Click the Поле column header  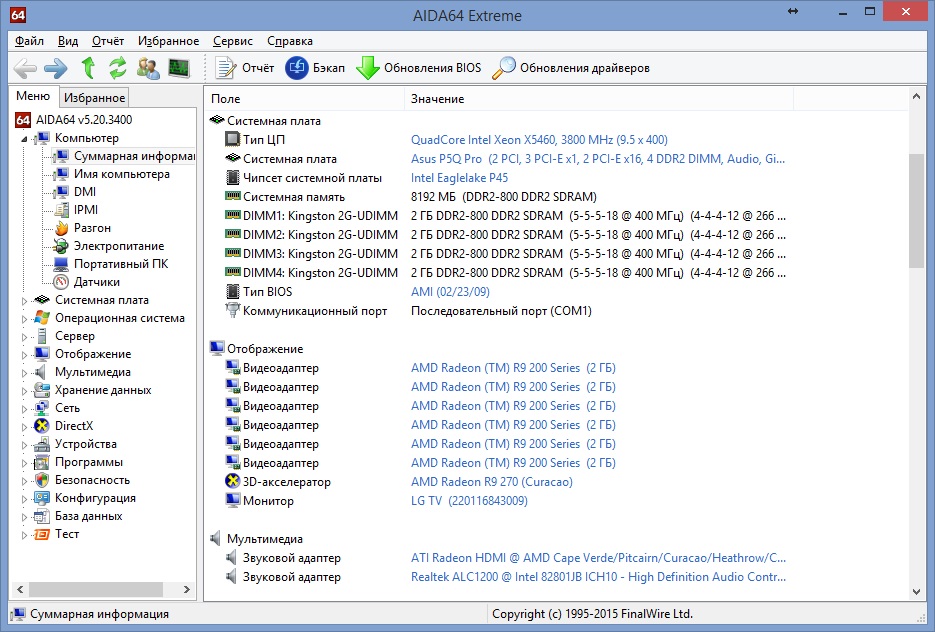(305, 99)
